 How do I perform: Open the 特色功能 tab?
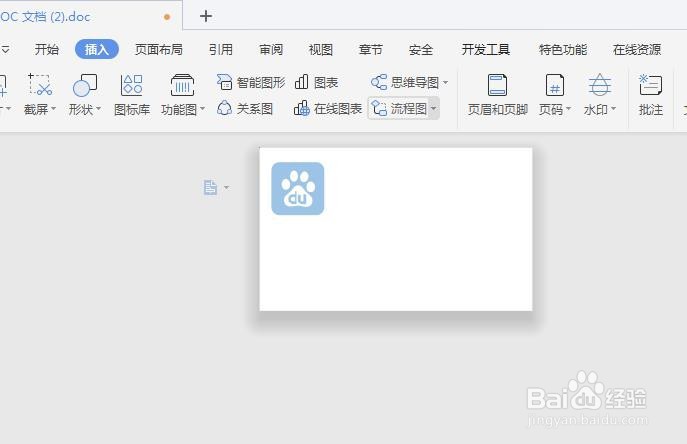(563, 50)
